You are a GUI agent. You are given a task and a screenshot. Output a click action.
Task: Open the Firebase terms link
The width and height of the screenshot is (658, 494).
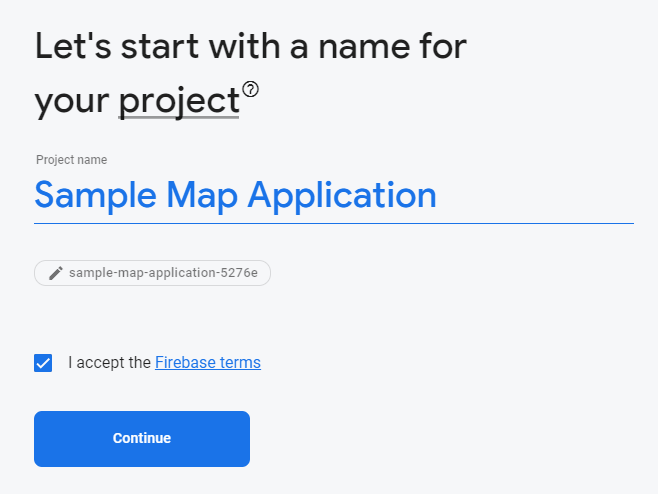pos(207,363)
